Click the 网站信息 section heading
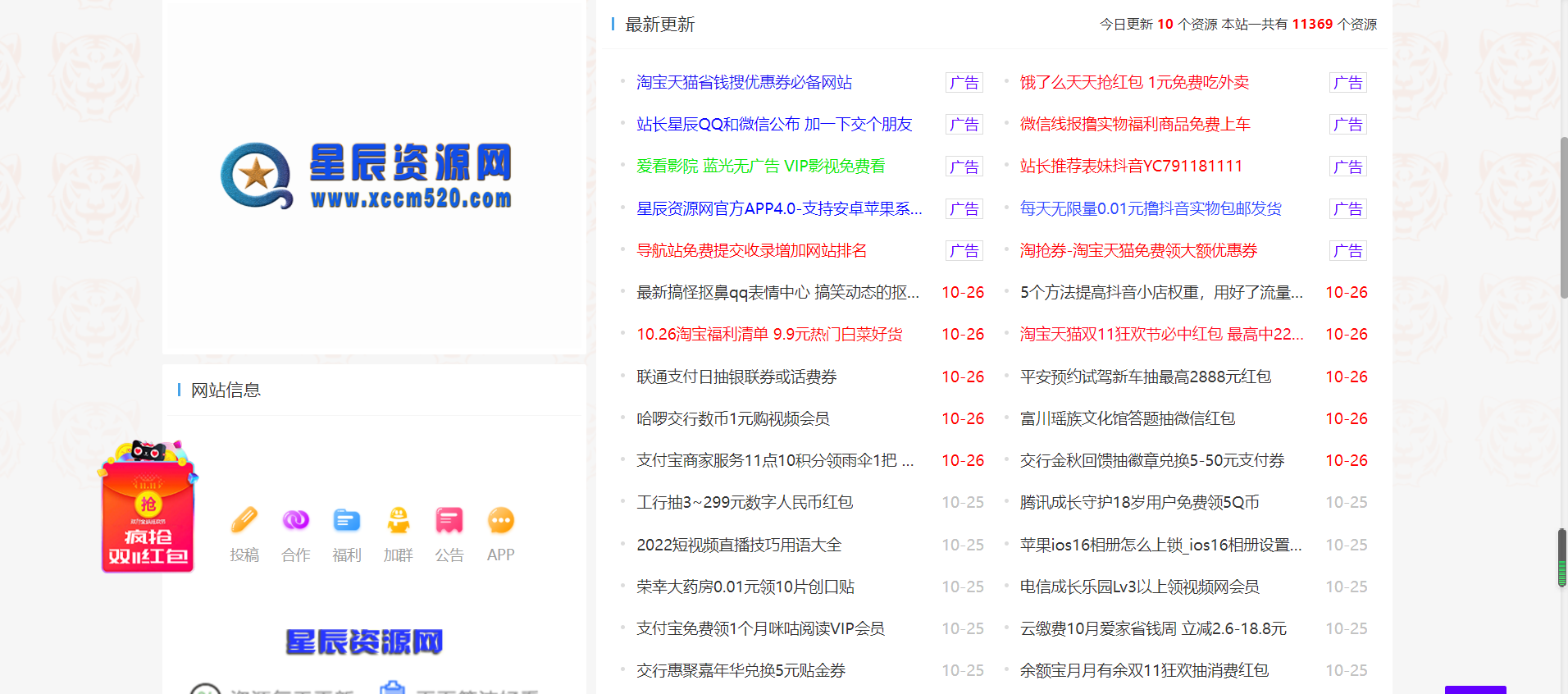 226,390
